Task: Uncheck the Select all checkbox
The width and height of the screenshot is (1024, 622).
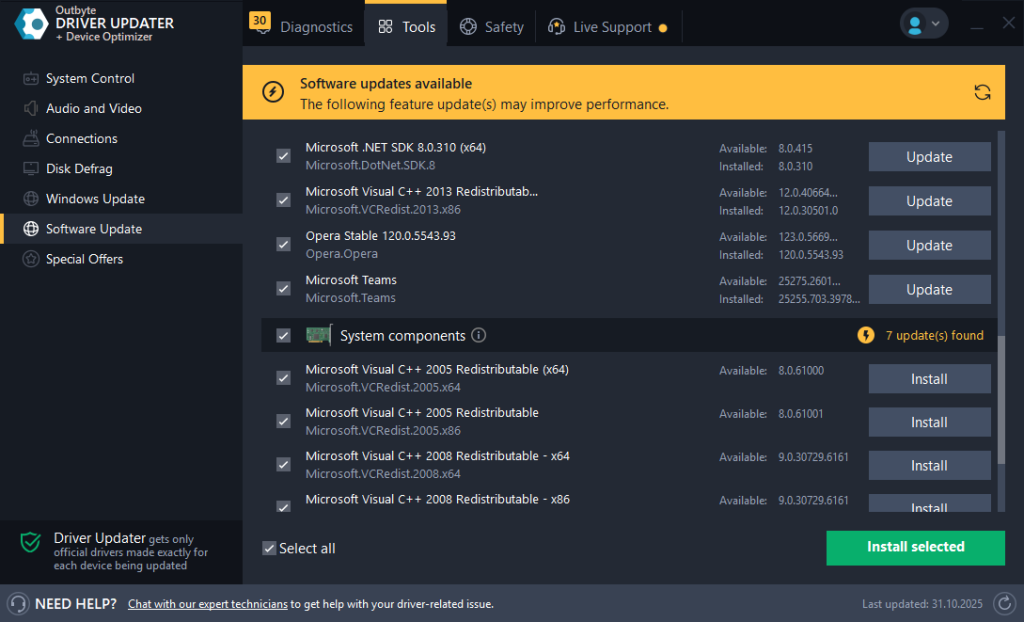Action: click(269, 548)
